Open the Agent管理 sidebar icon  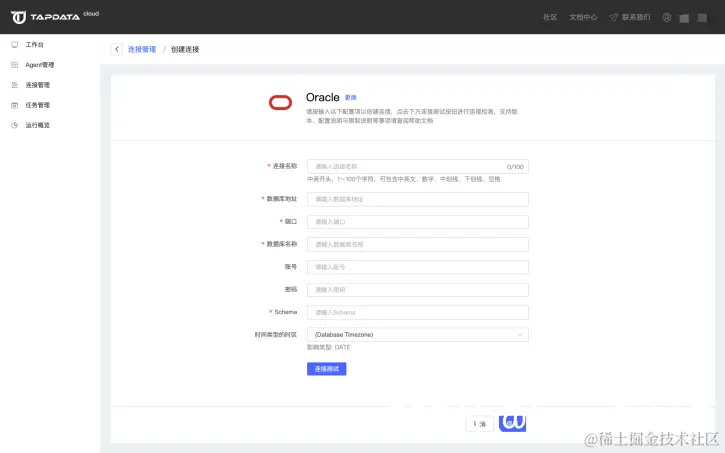[14, 65]
